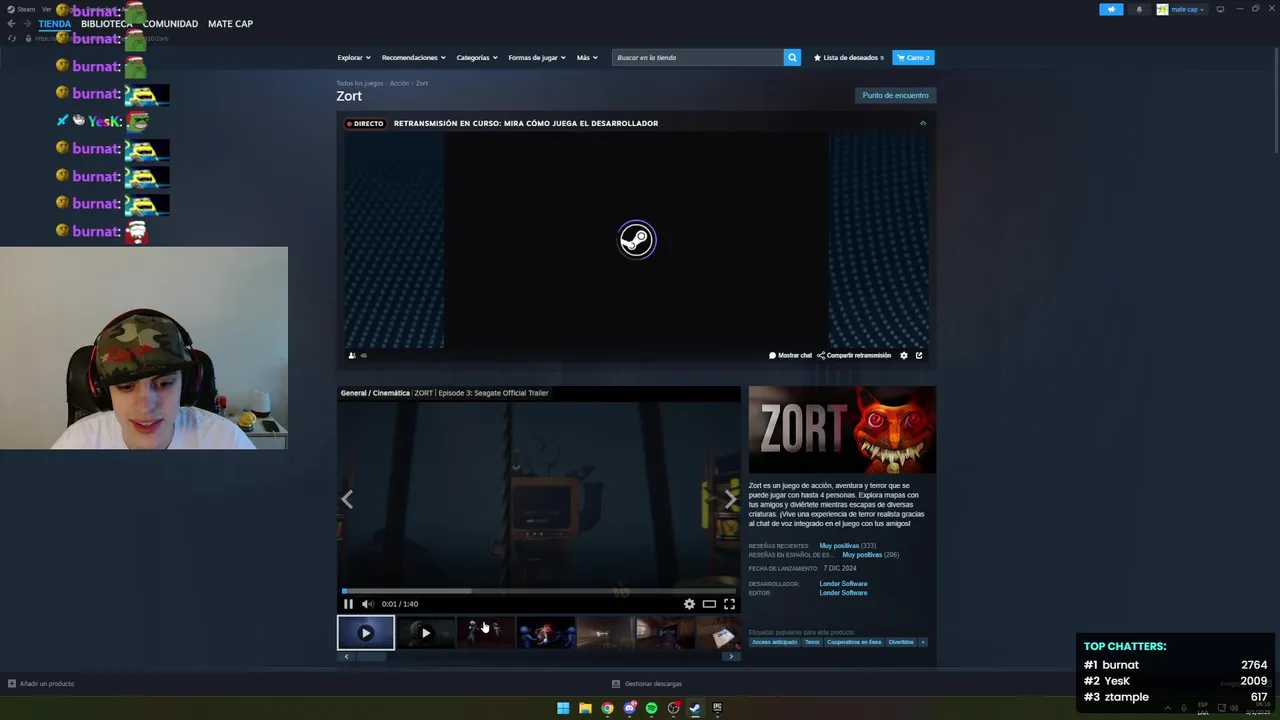The image size is (1280, 720).
Task: Open Steam menu in title bar
Action: click(x=20, y=9)
